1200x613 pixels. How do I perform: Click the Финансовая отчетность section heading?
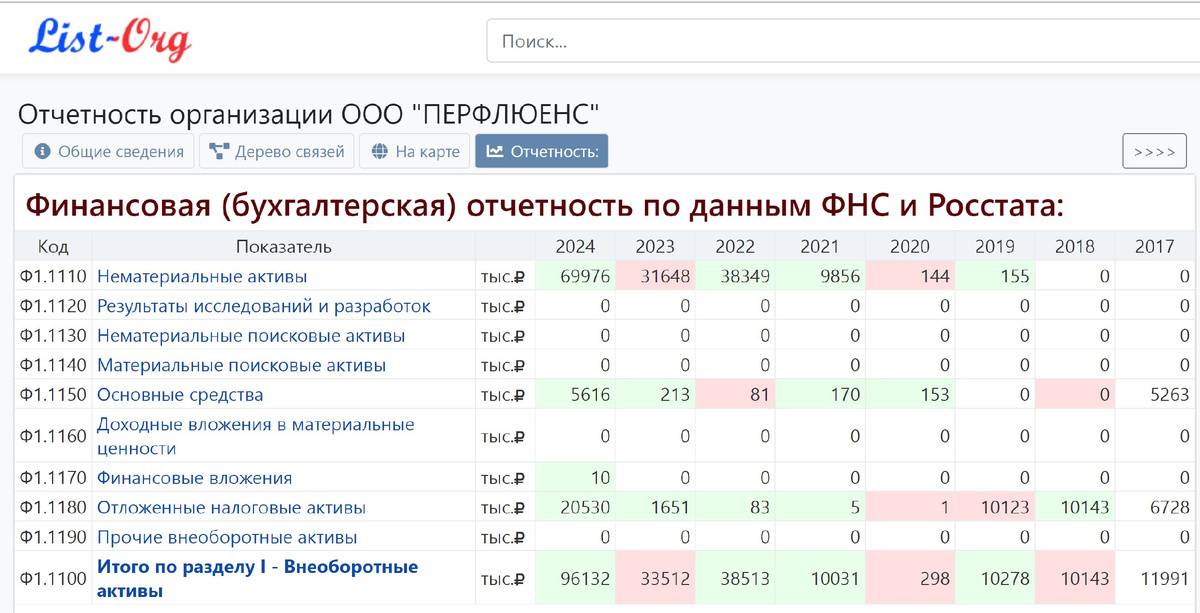[x=544, y=206]
